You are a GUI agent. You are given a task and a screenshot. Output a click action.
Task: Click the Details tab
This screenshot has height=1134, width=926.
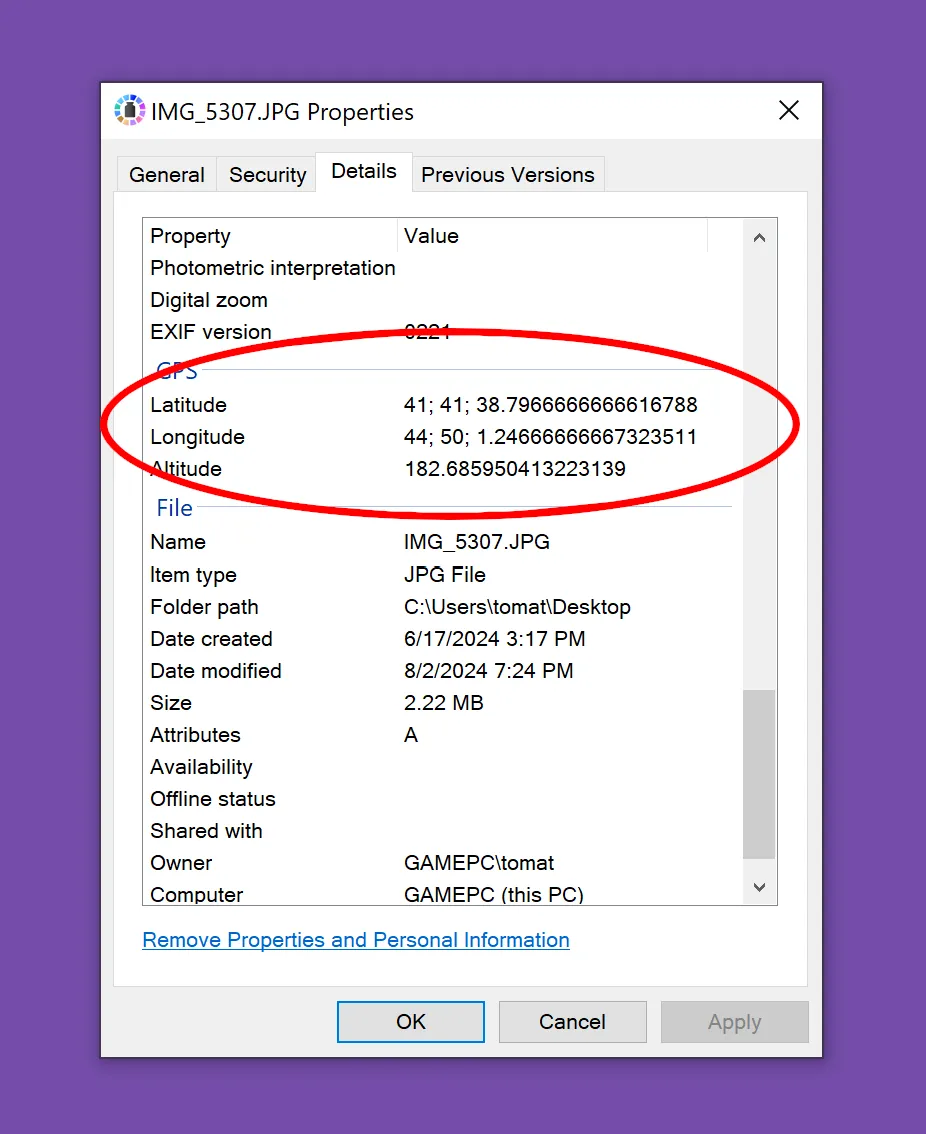click(x=364, y=172)
